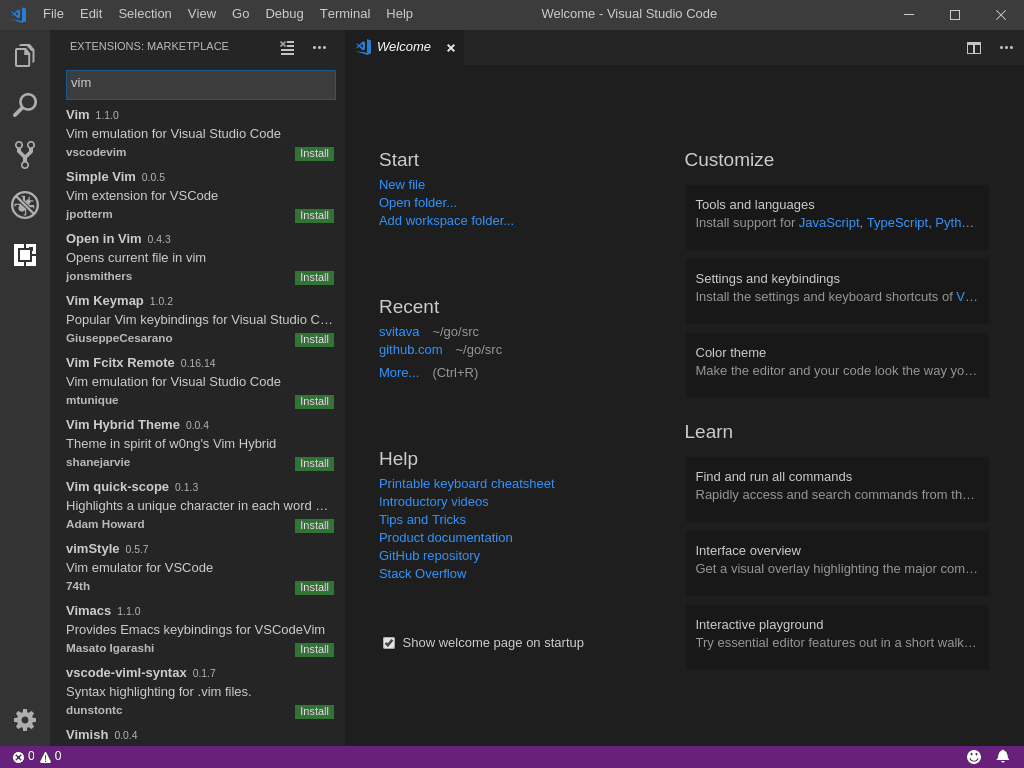Select the vimStyle extension title
The width and height of the screenshot is (1024, 768).
pos(93,549)
